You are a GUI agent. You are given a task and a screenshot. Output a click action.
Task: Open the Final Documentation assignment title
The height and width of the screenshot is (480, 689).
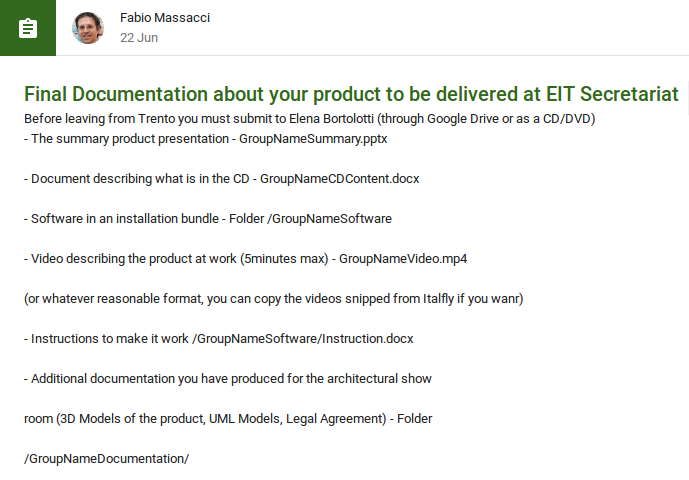(x=351, y=94)
